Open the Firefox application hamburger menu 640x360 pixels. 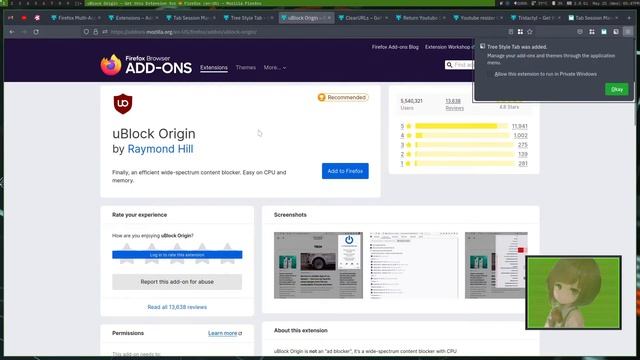pyautogui.click(x=628, y=32)
